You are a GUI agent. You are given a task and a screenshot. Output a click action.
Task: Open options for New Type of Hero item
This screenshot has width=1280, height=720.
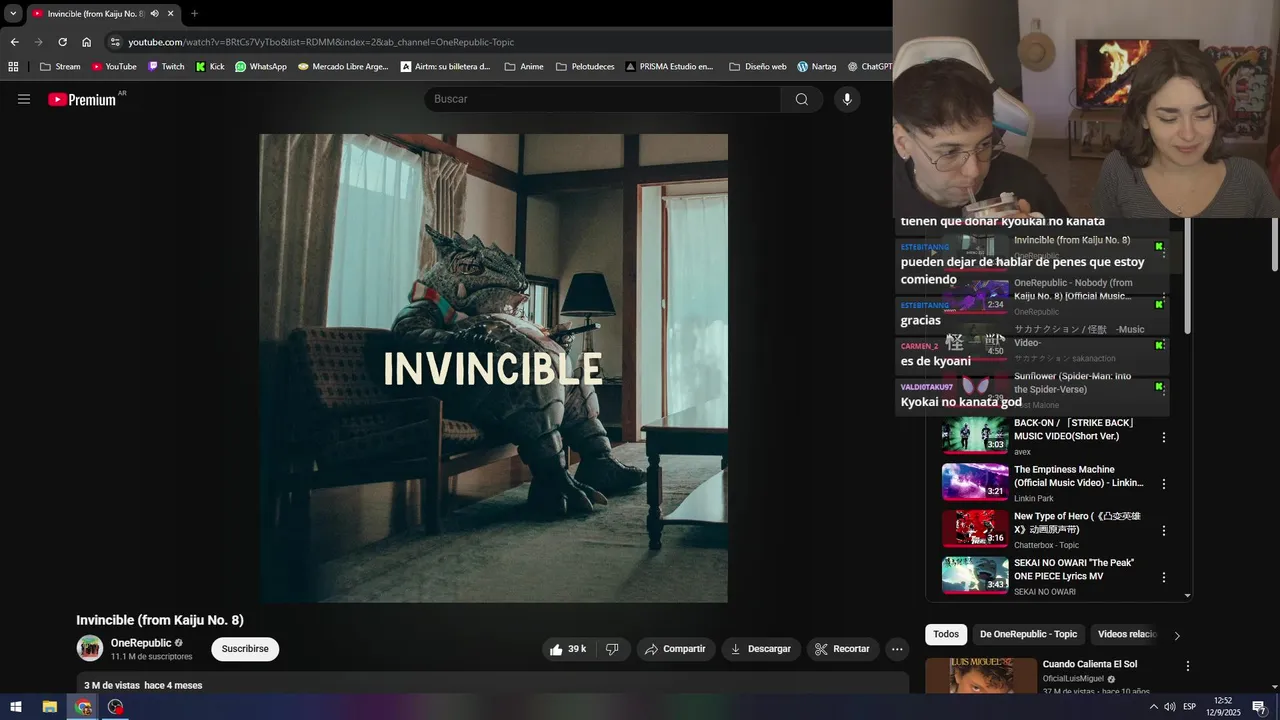(x=1164, y=530)
